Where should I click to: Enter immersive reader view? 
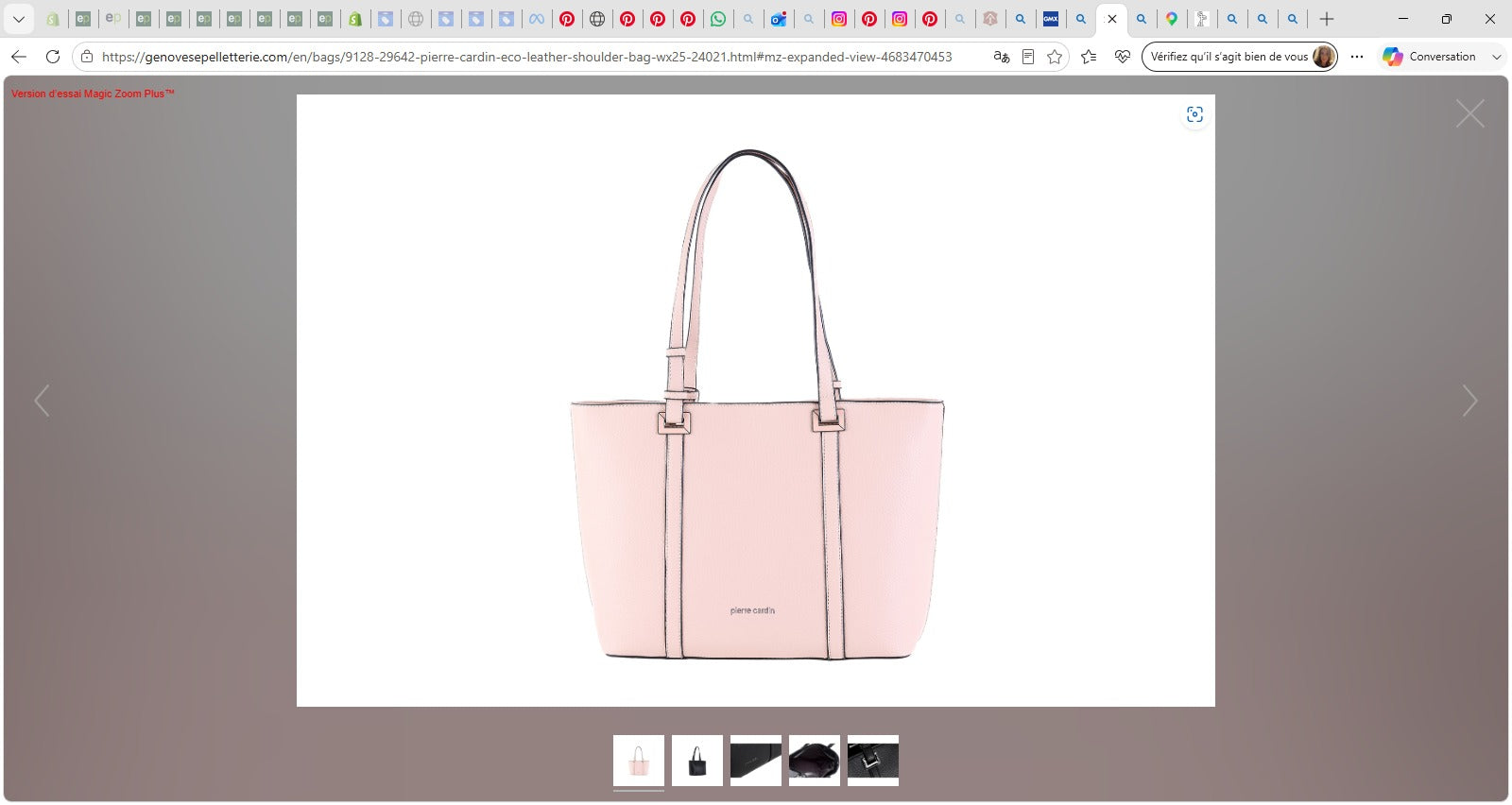coord(1028,57)
